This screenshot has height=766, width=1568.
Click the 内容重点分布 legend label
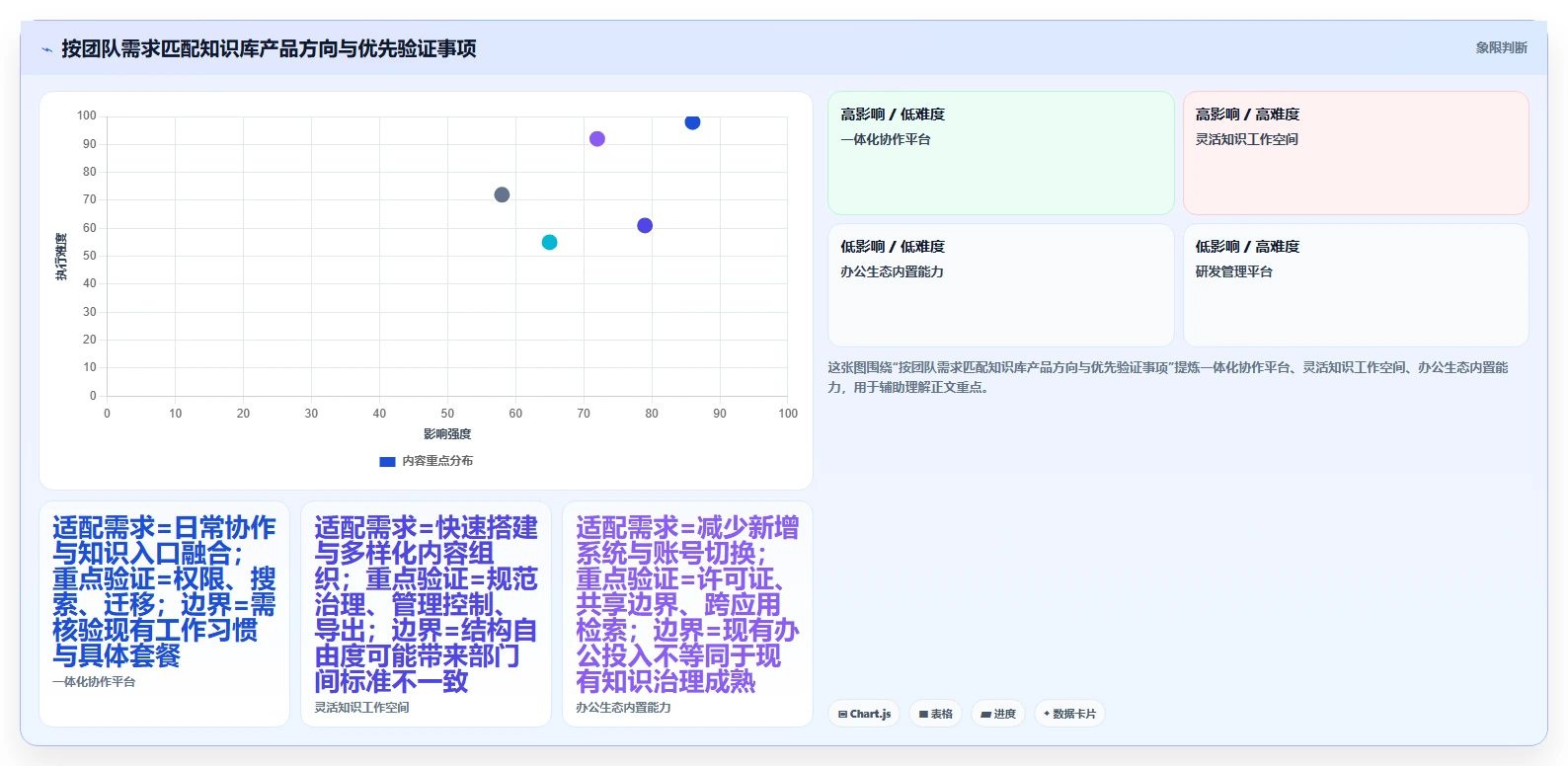(437, 461)
